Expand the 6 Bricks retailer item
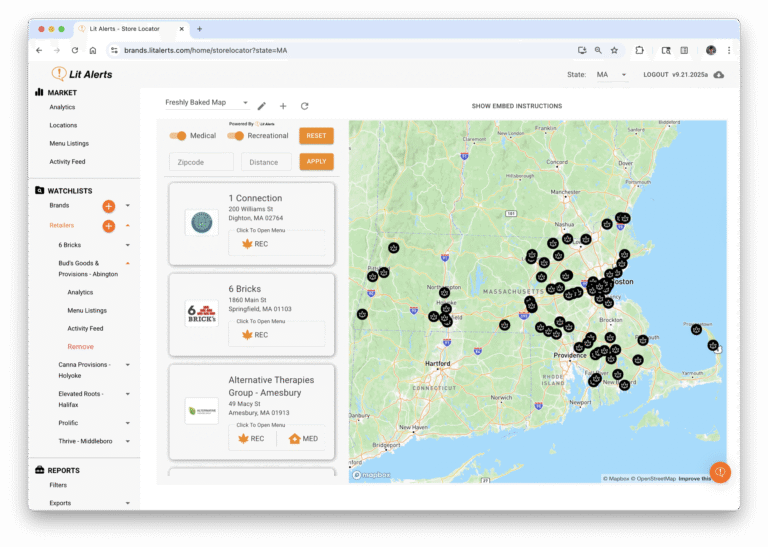The height and width of the screenshot is (547, 768). click(x=127, y=245)
